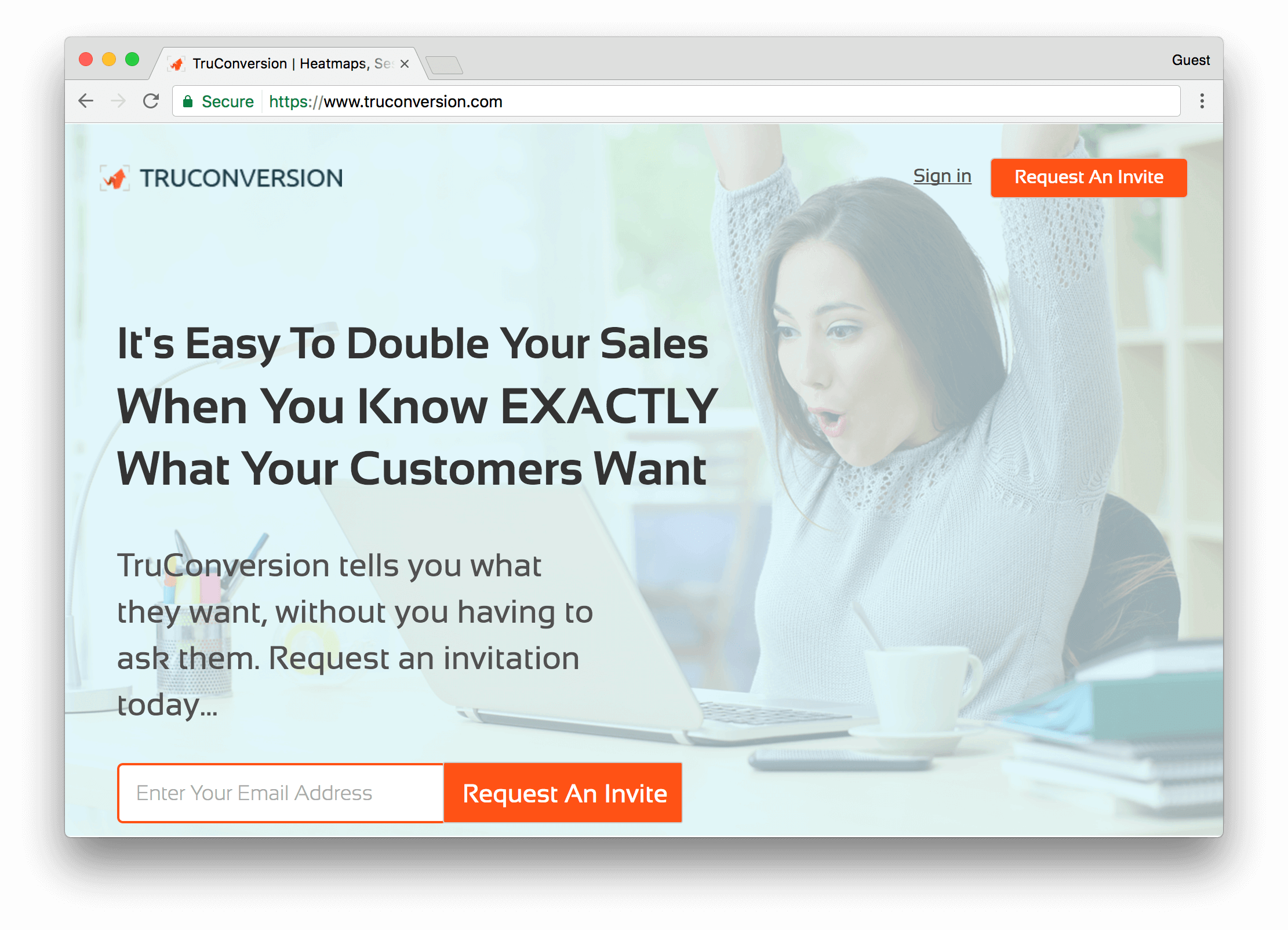This screenshot has height=930, width=1288.
Task: Click the browser forward arrow
Action: [x=118, y=101]
